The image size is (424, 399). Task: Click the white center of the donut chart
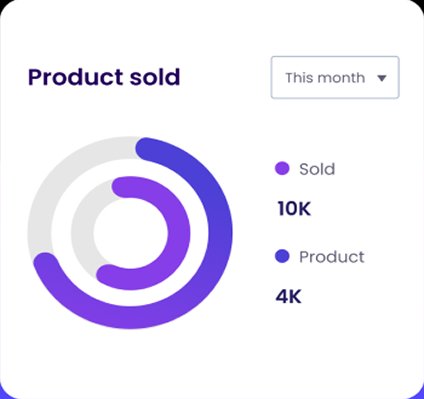130,233
